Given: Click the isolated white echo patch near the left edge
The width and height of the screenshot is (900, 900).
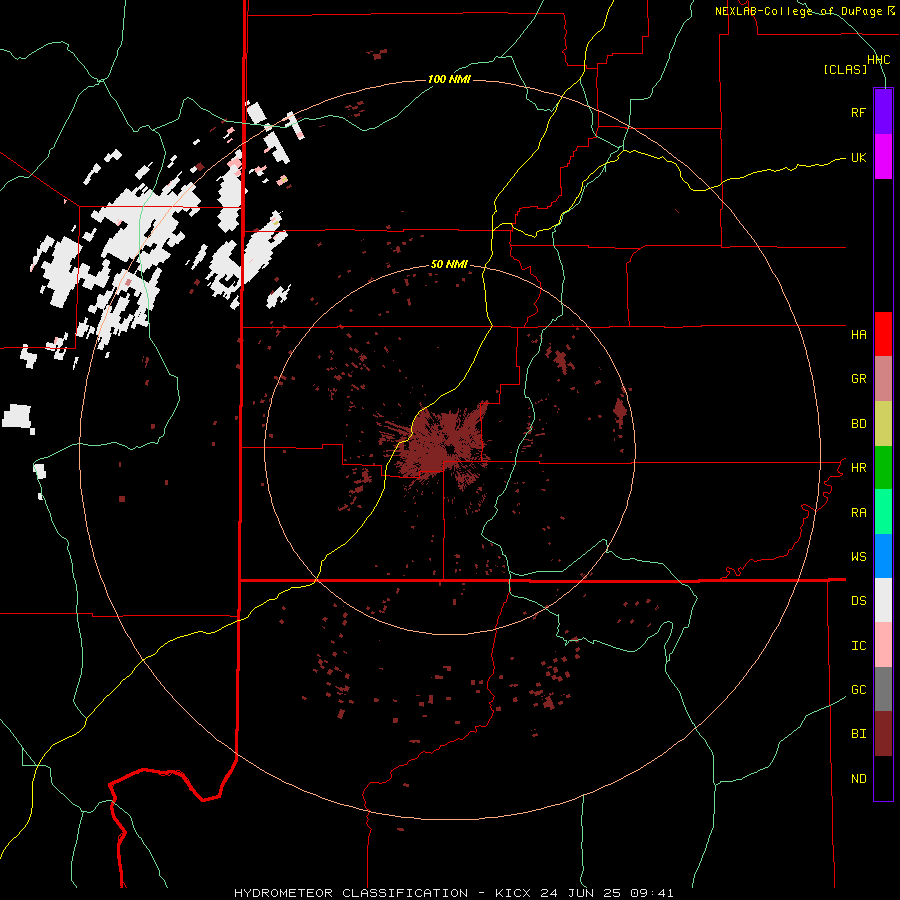Looking at the screenshot, I should tap(18, 417).
